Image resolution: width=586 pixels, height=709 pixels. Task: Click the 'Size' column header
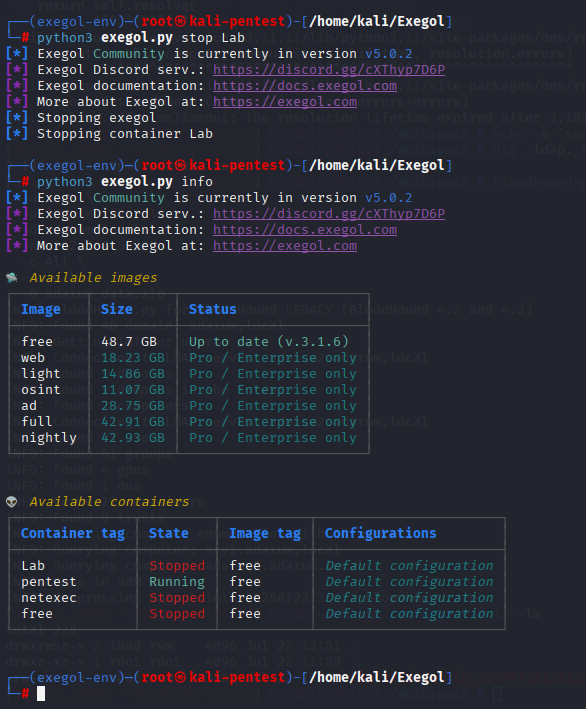tap(117, 309)
